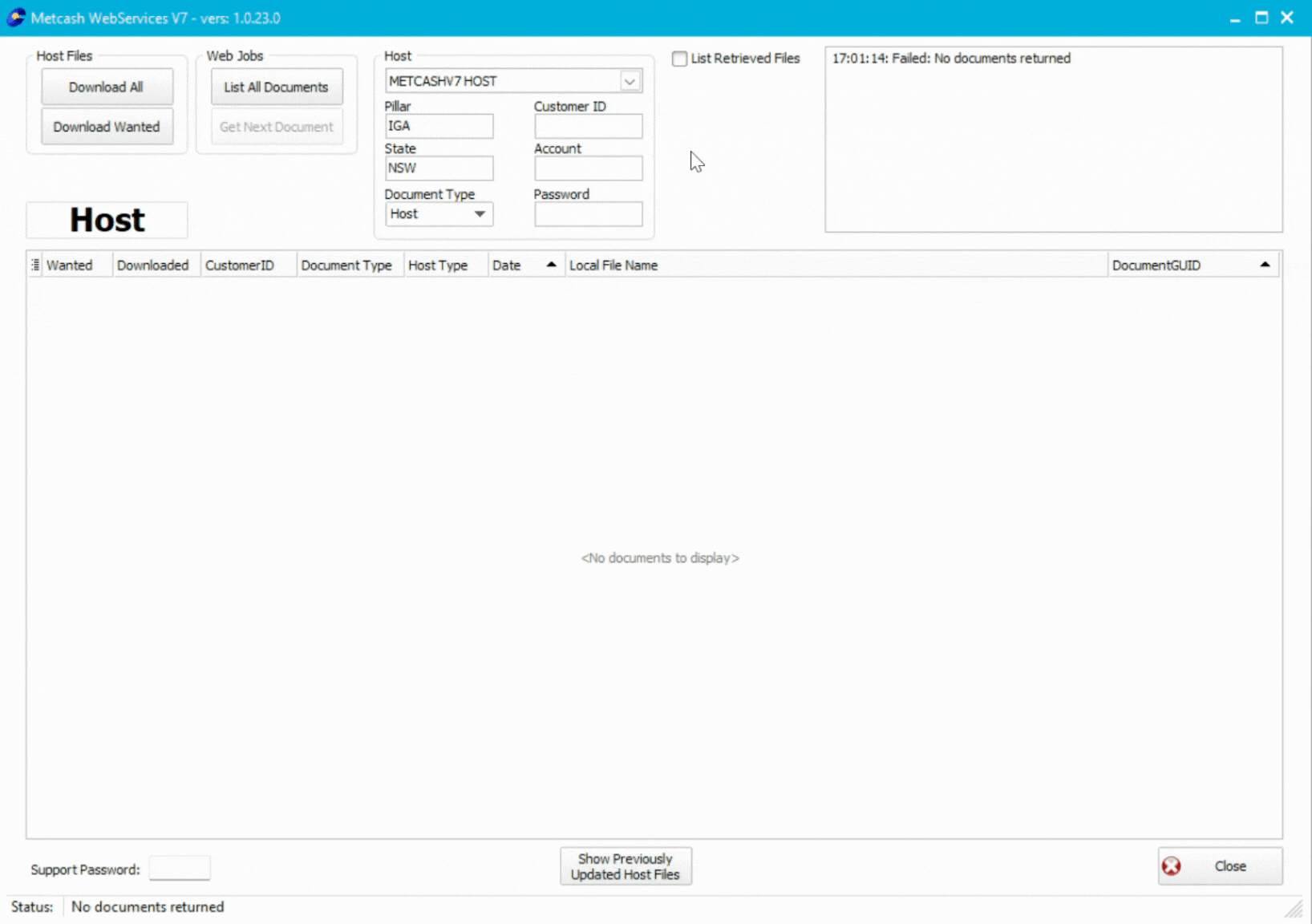
Task: Click the grid column chooser icon
Action: coord(35,265)
